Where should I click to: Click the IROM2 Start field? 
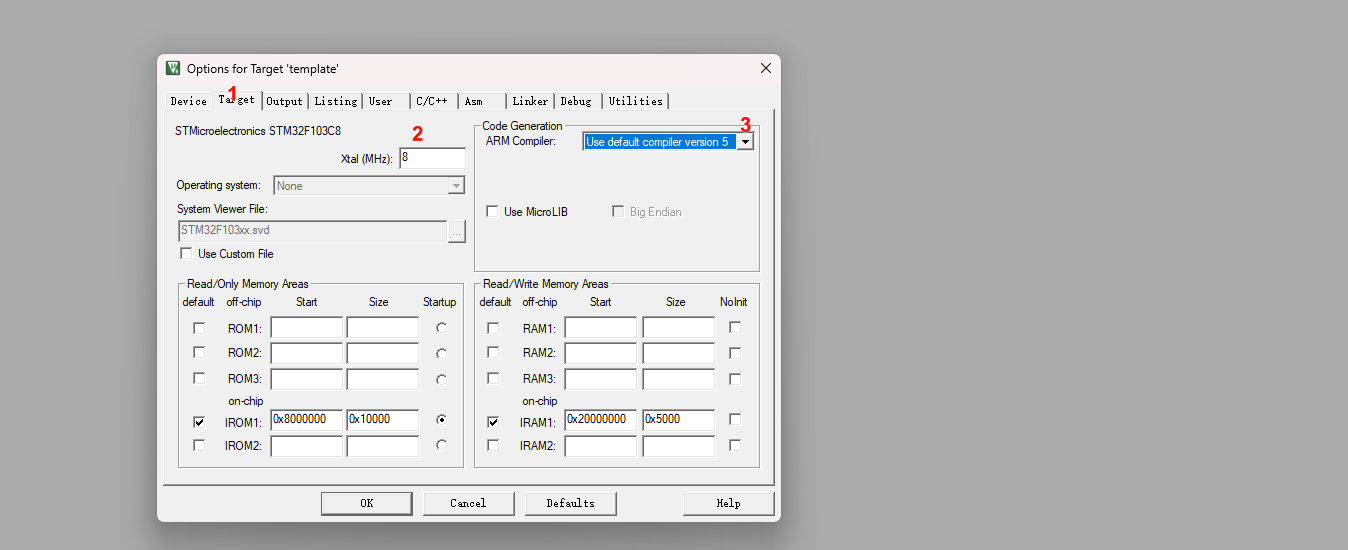coord(306,446)
